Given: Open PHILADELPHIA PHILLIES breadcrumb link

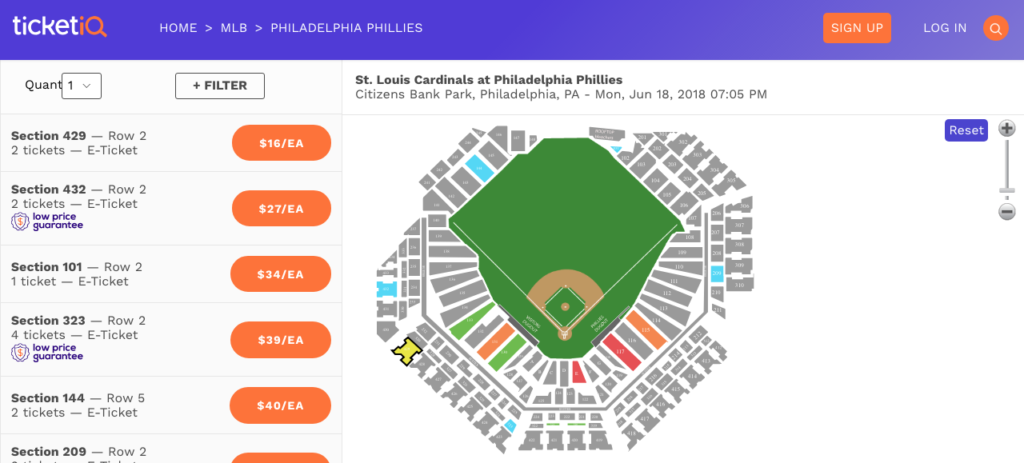Looking at the screenshot, I should tap(346, 28).
